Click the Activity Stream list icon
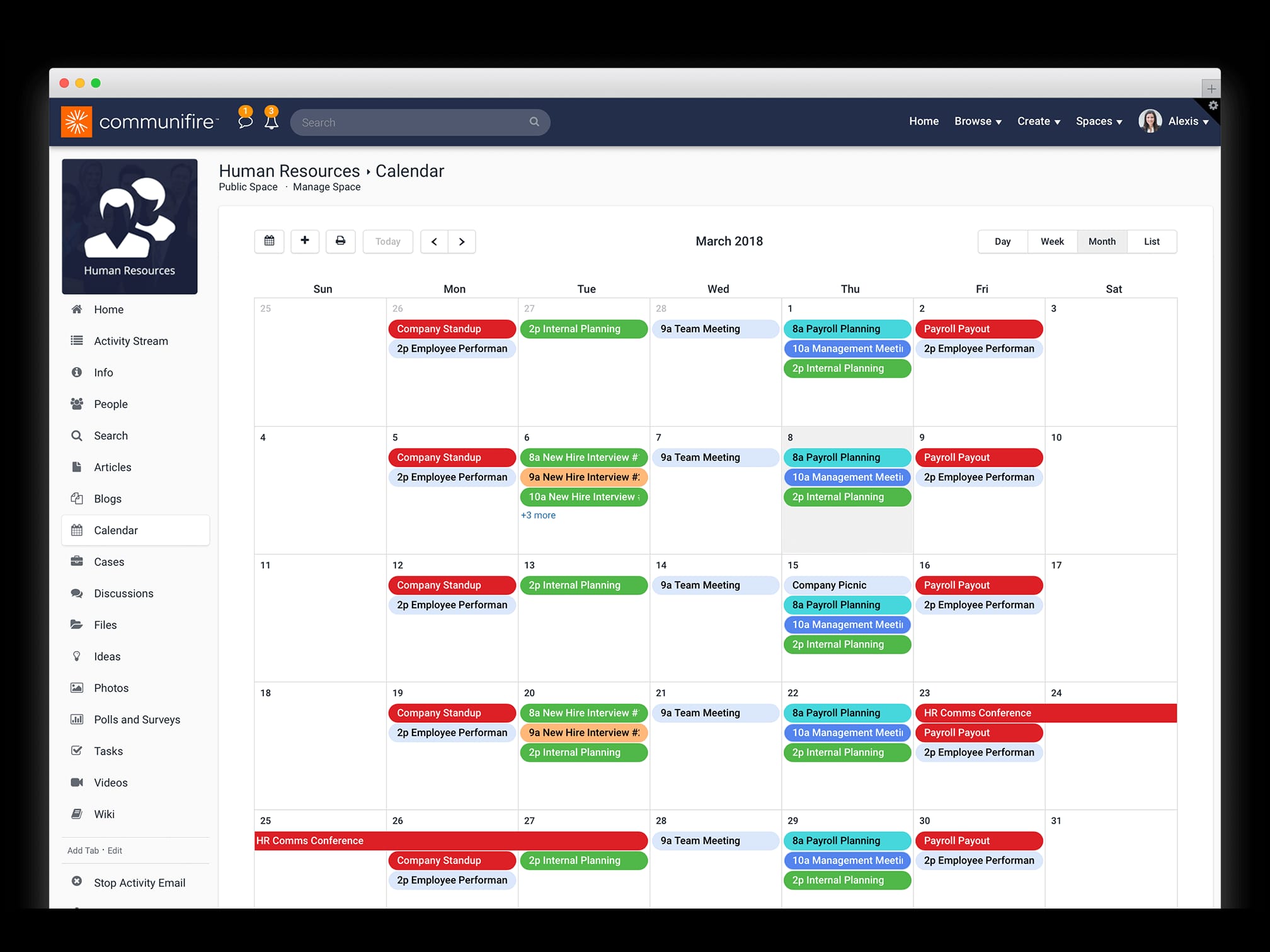Screen dimensions: 1270x952 [77, 341]
